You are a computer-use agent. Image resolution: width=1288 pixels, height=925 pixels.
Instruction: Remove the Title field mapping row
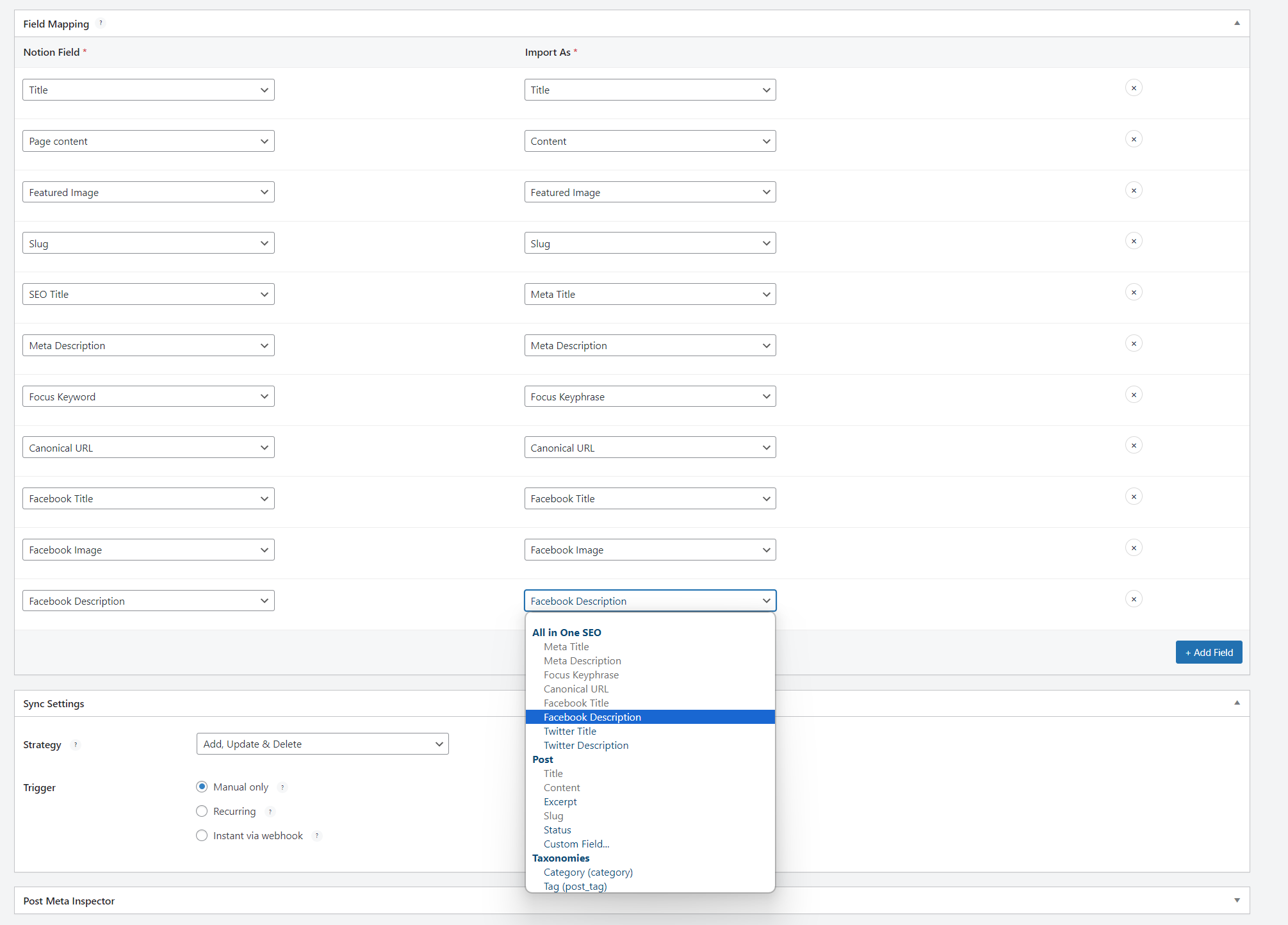1134,88
